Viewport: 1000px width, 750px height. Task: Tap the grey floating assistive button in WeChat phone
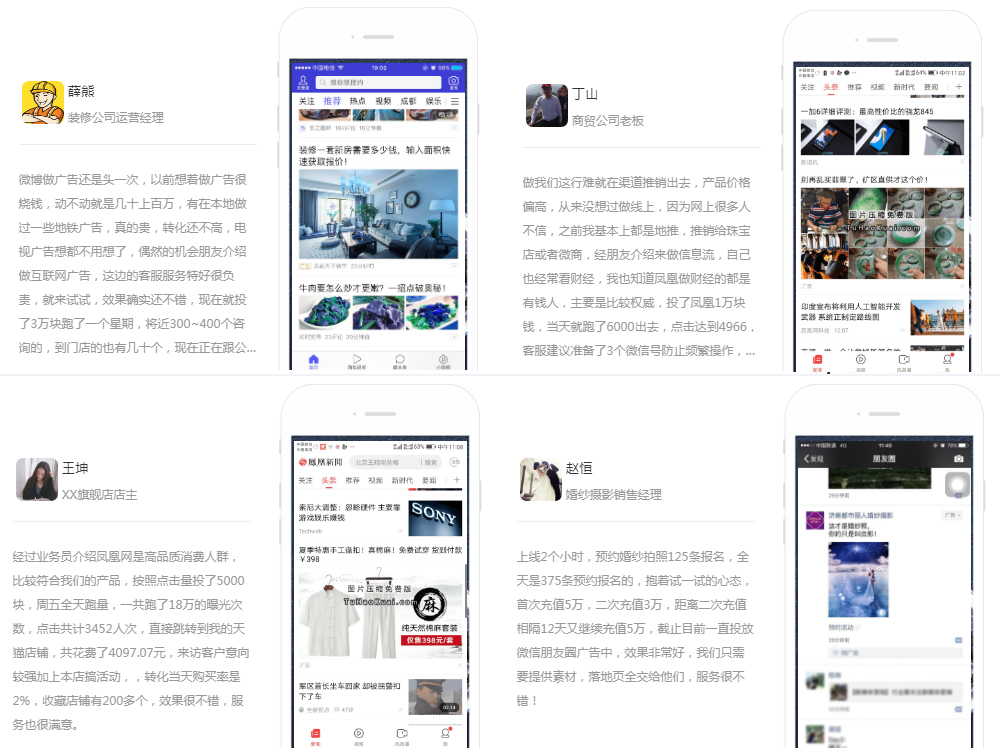click(x=957, y=485)
